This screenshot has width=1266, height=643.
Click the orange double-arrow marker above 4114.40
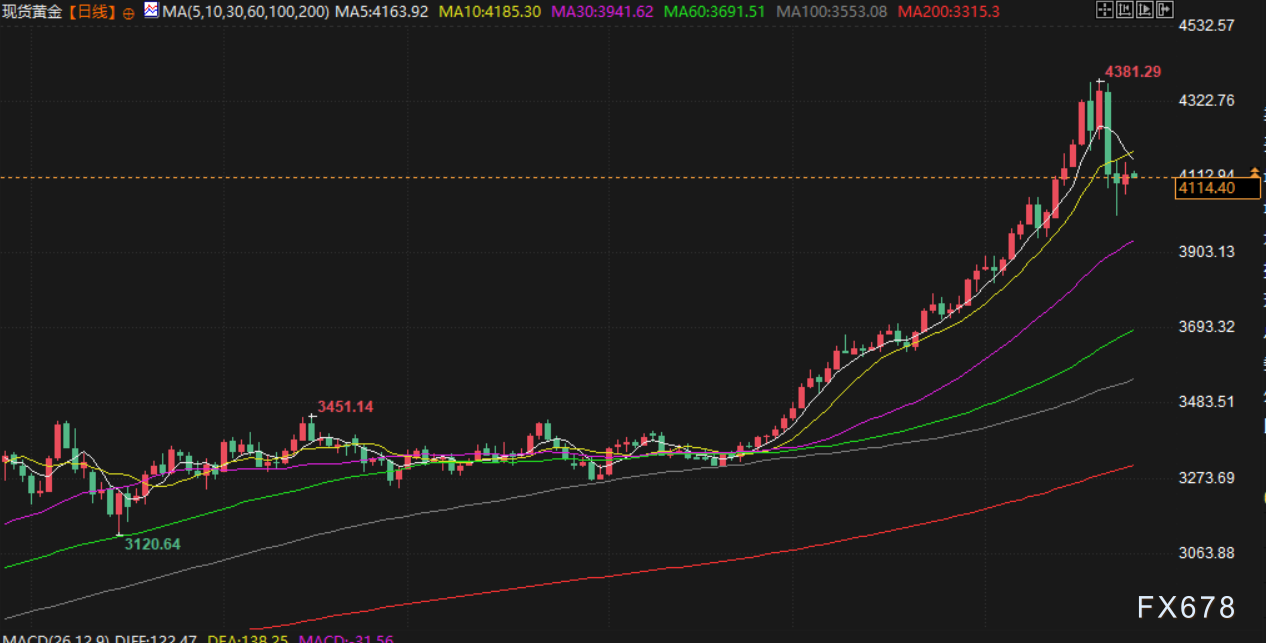pos(1254,174)
